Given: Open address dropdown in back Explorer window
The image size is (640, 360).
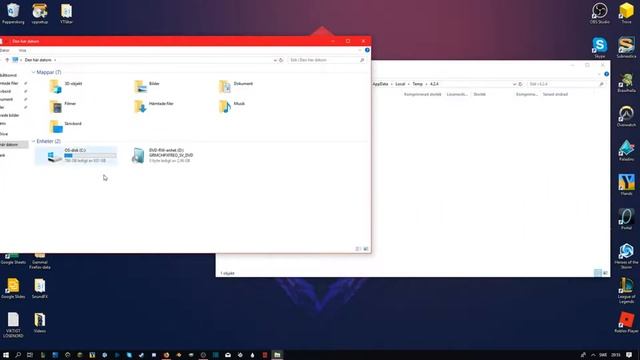Looking at the screenshot, I should click(x=514, y=84).
